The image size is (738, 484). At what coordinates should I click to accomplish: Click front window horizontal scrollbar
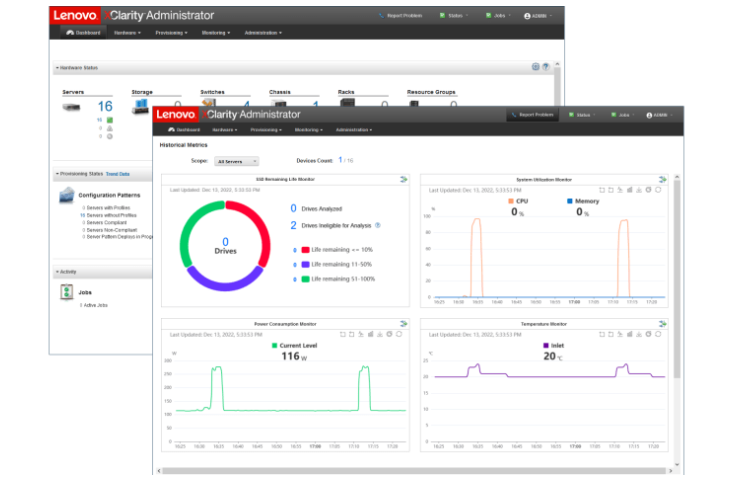(414, 471)
